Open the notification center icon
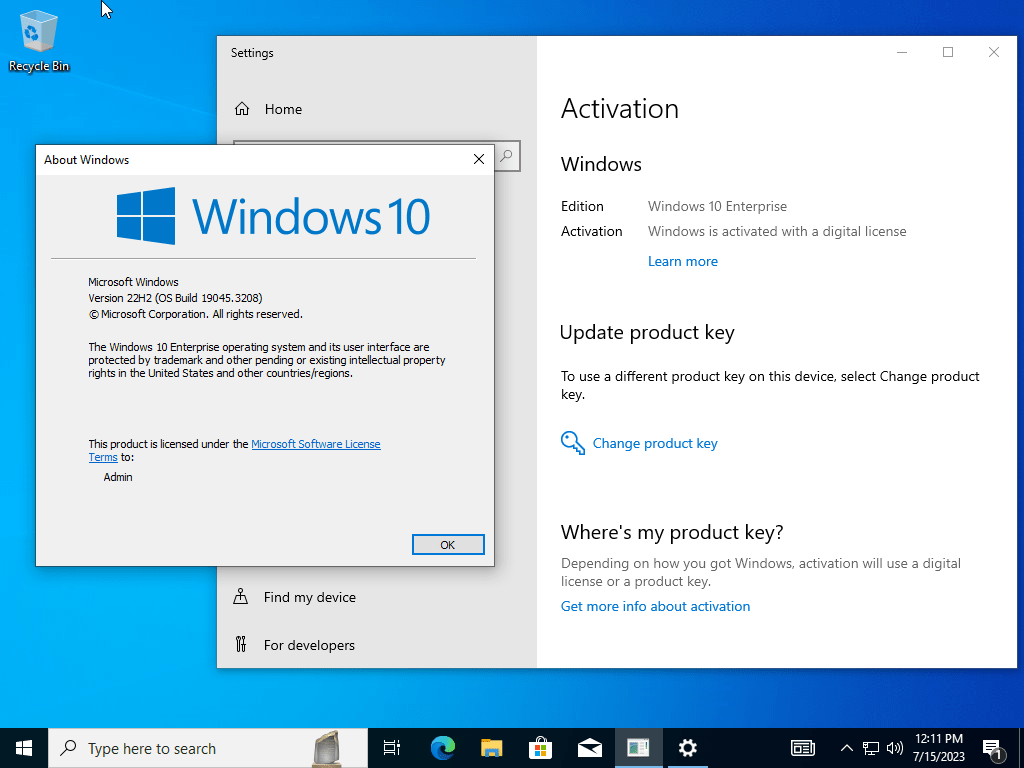This screenshot has height=768, width=1024. pyautogui.click(x=993, y=749)
